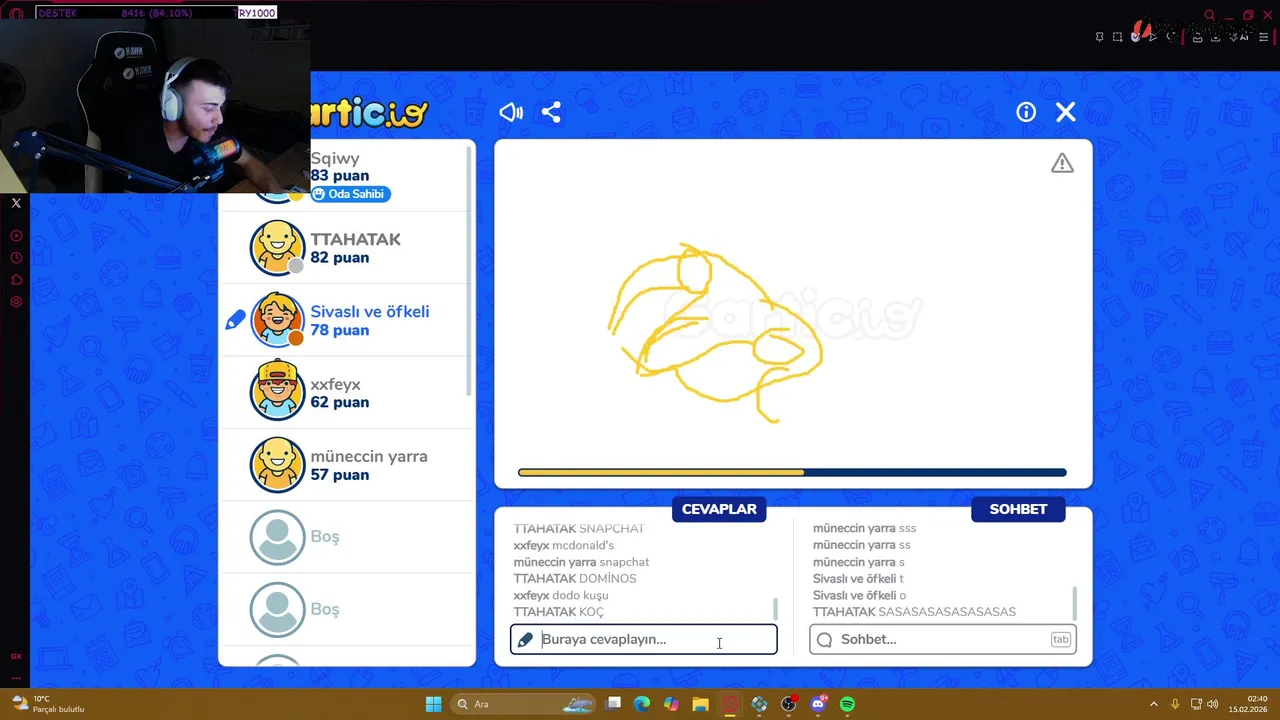This screenshot has width=1280, height=720.
Task: Click the answers list scrollbar
Action: point(775,608)
